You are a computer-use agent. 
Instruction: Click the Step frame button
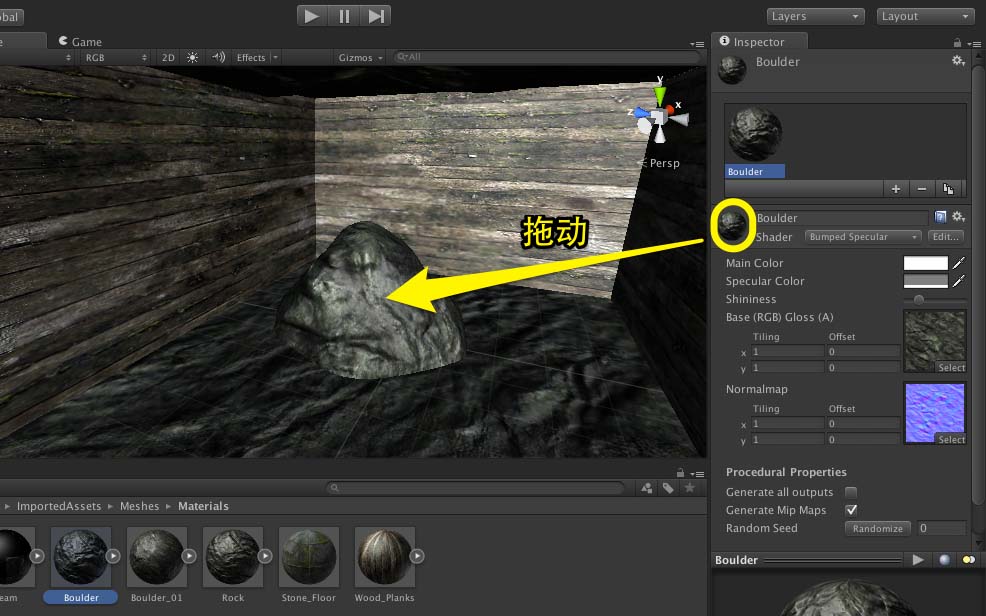click(x=375, y=16)
